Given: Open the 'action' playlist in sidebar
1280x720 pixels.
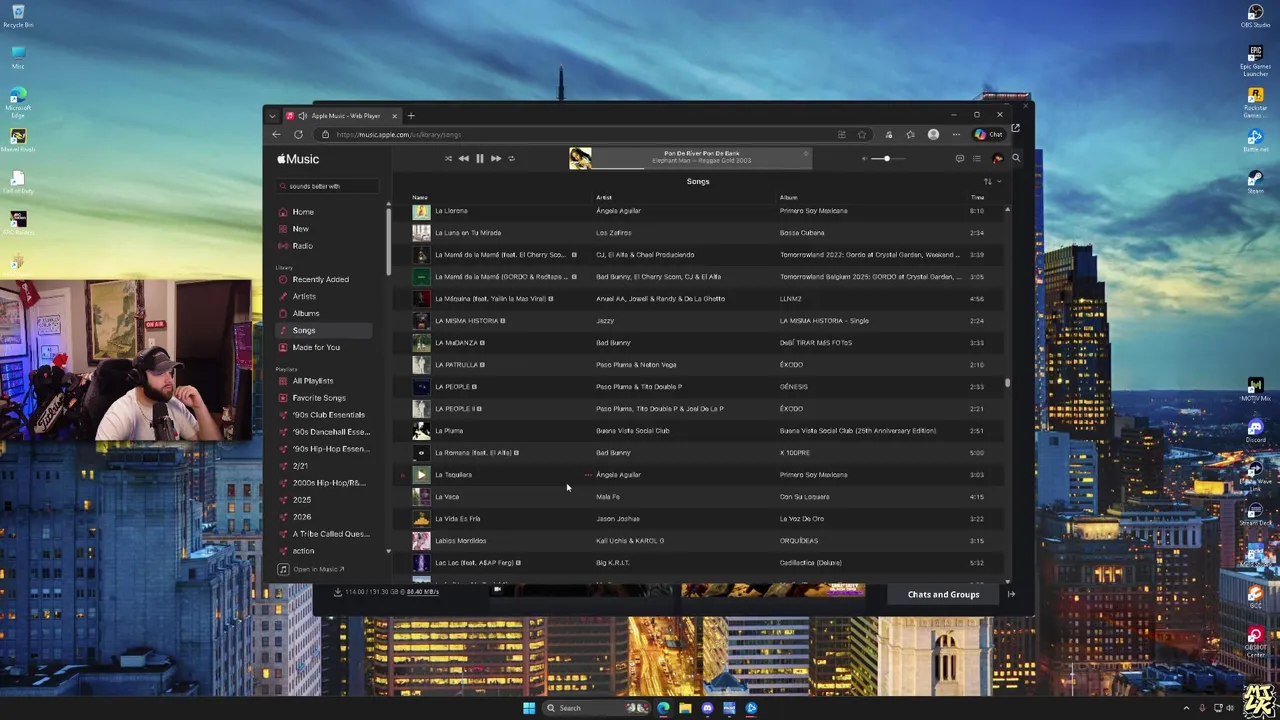Looking at the screenshot, I should click(x=303, y=551).
